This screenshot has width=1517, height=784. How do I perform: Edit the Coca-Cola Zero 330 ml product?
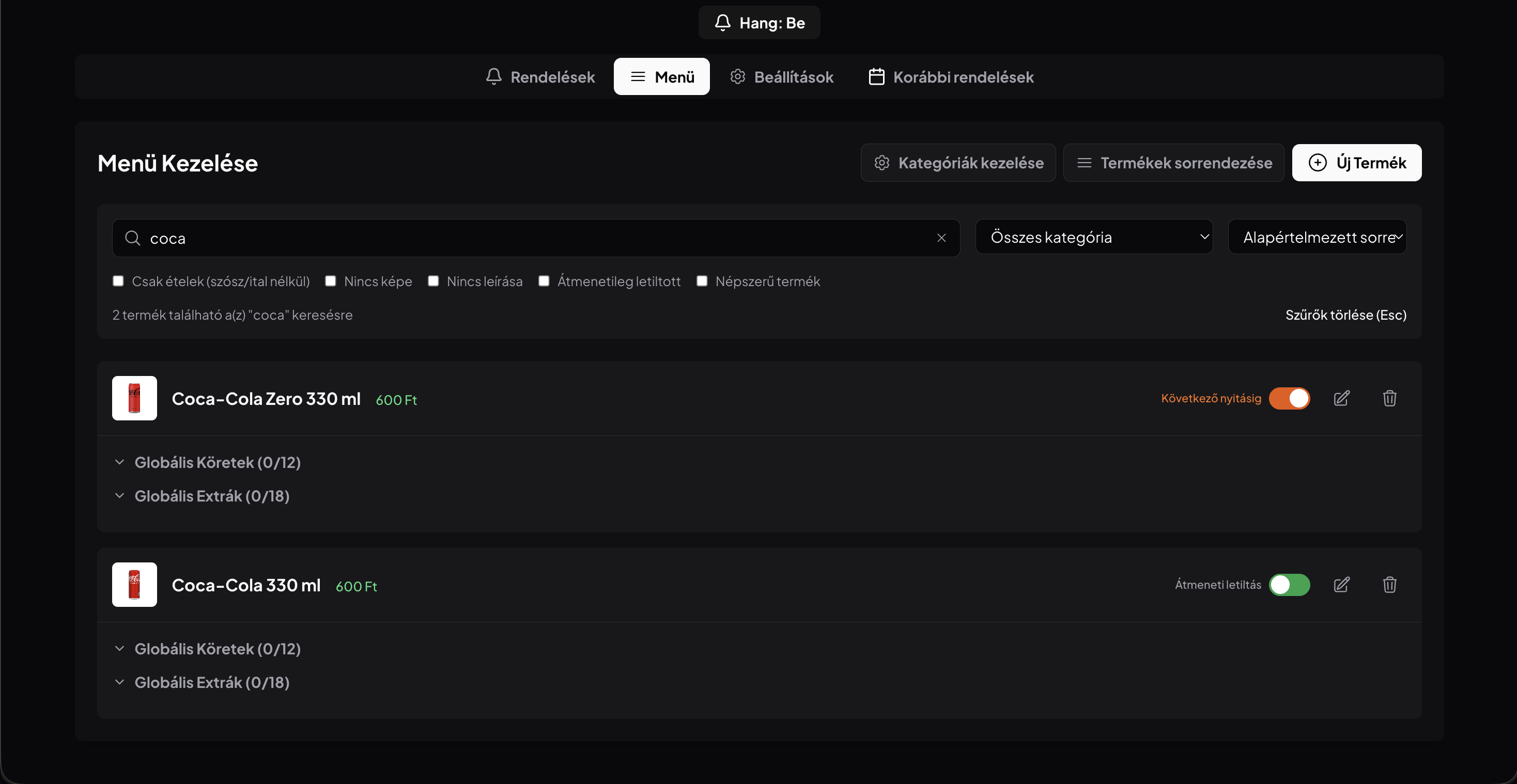point(1341,399)
